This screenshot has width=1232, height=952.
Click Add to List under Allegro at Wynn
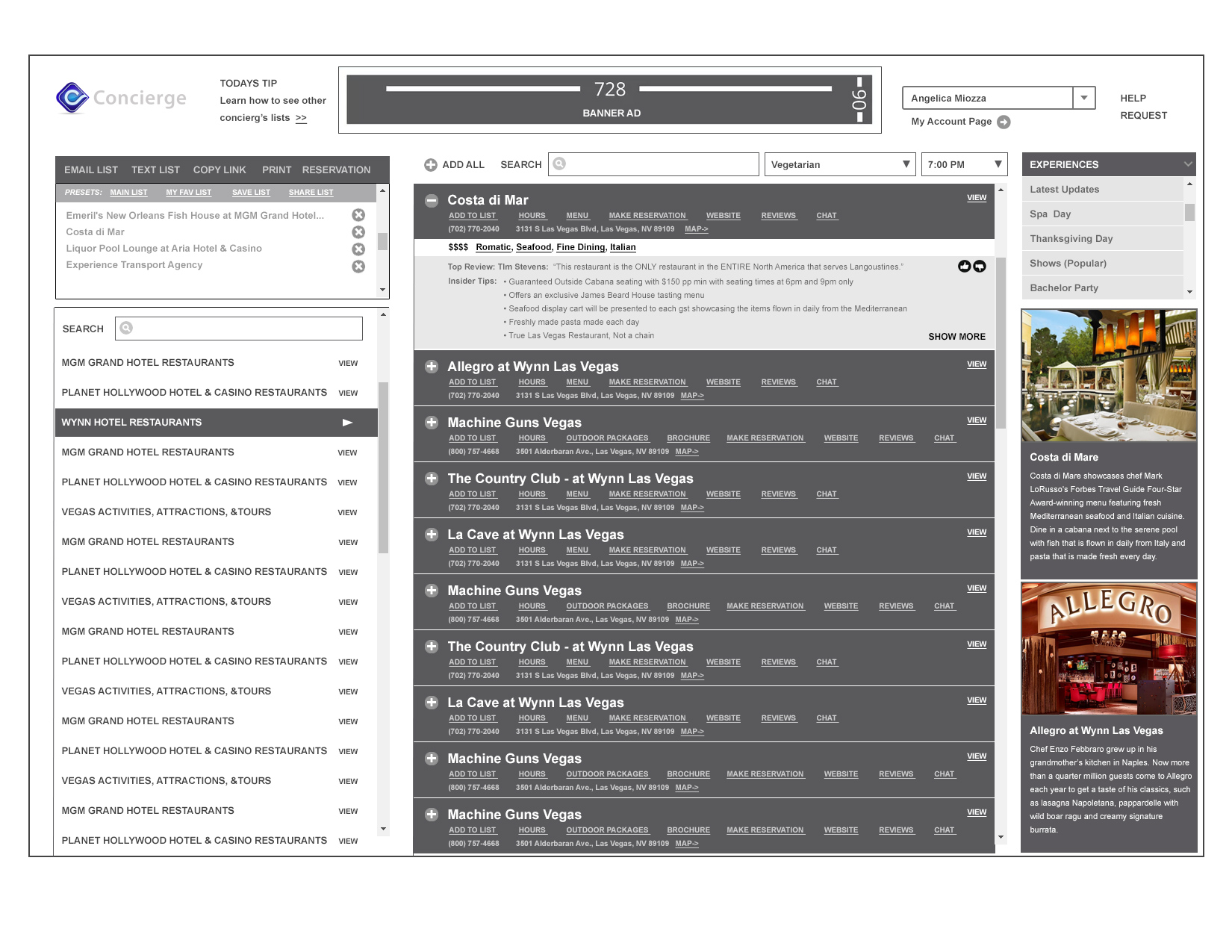473,382
